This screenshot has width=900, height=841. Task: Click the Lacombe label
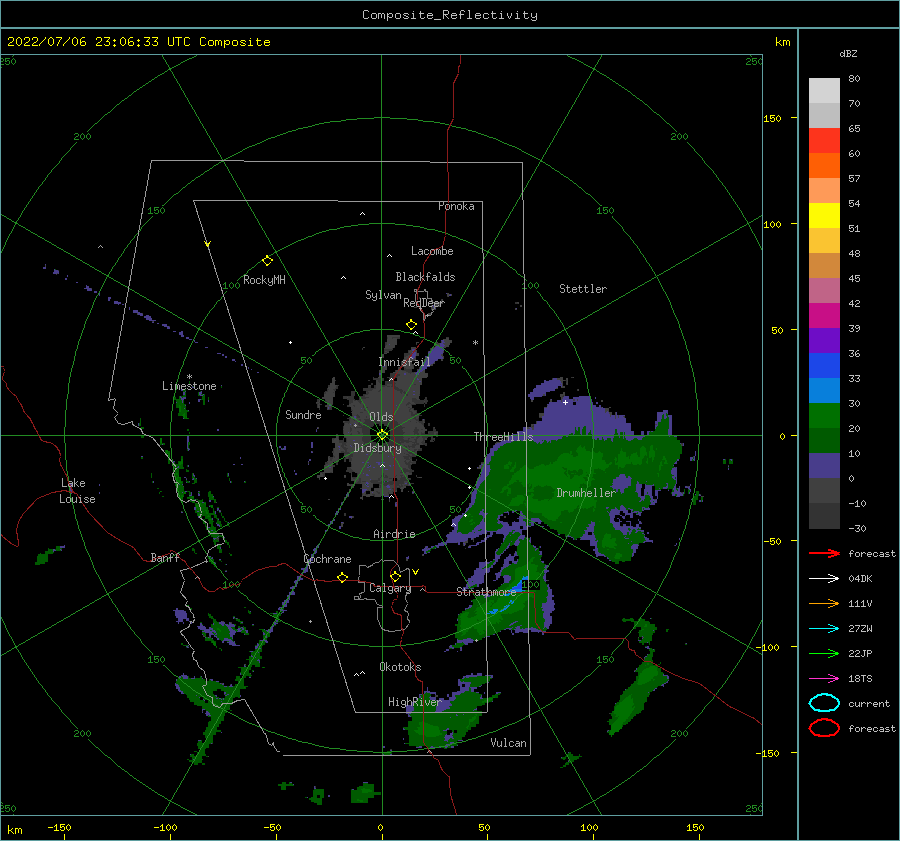click(432, 251)
